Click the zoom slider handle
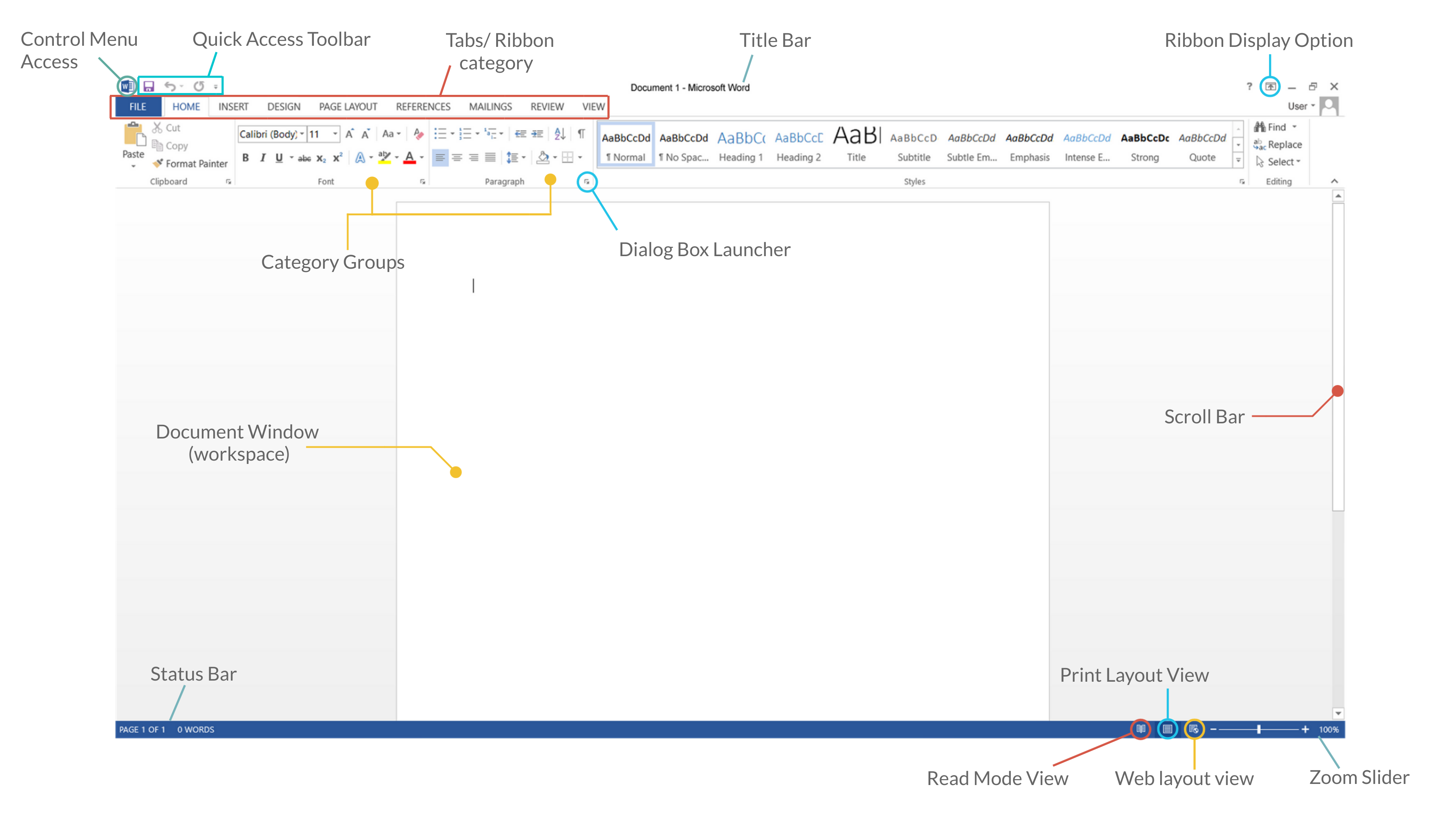 (1259, 729)
